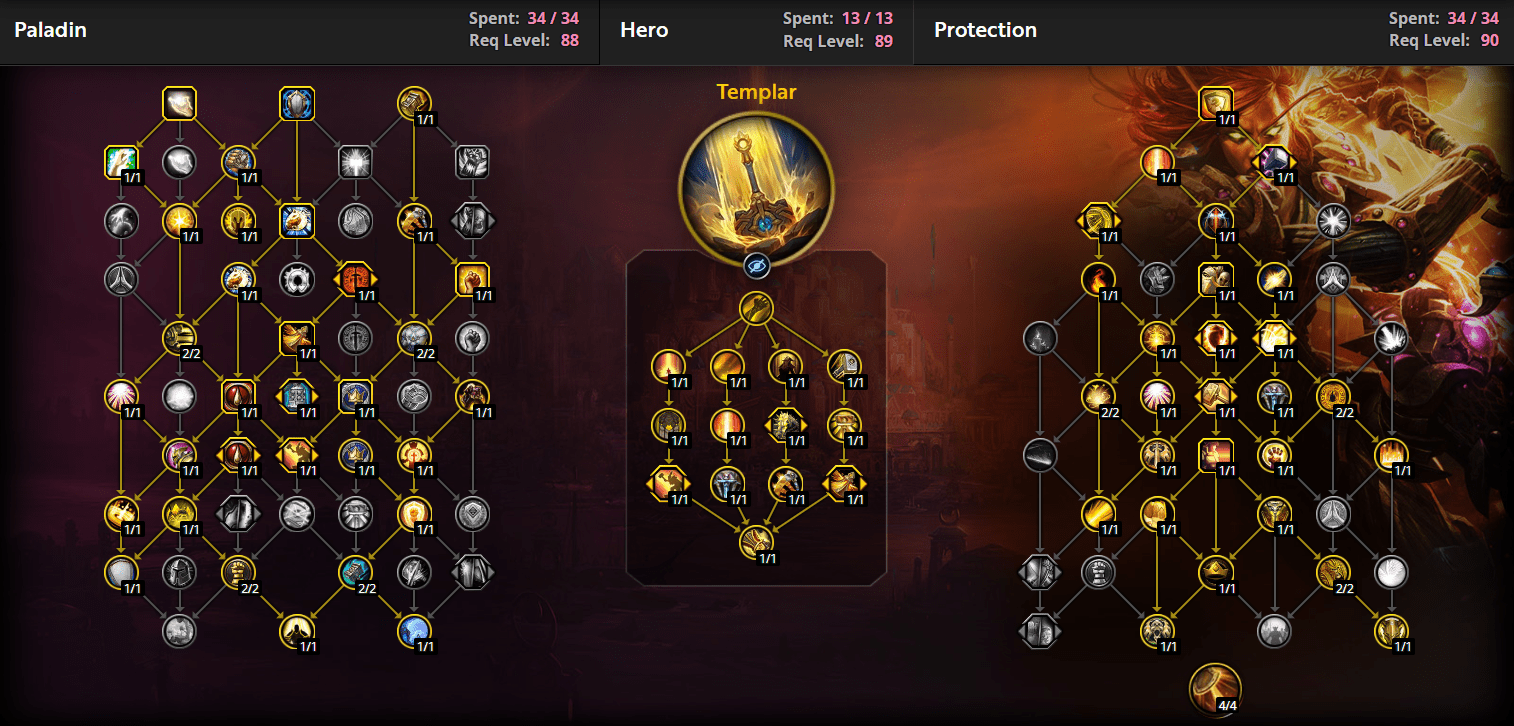Click the topmost shield node in Protection tree
The width and height of the screenshot is (1514, 726).
click(1215, 103)
